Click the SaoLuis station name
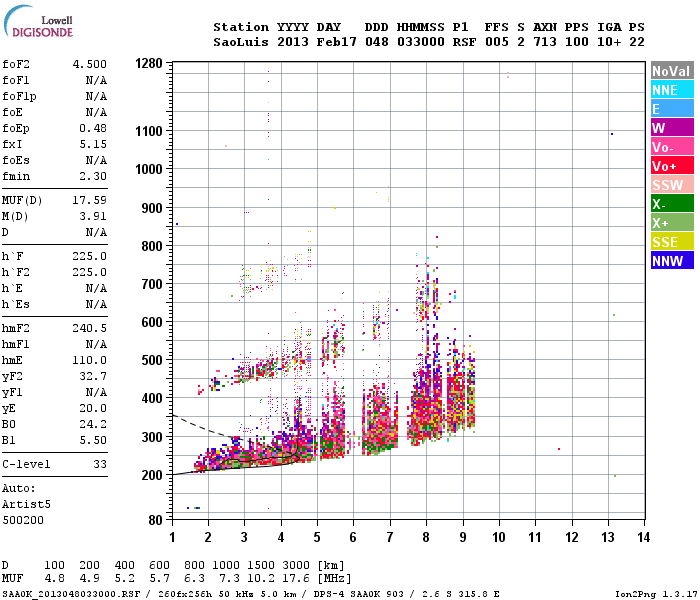The width and height of the screenshot is (700, 600). point(241,42)
